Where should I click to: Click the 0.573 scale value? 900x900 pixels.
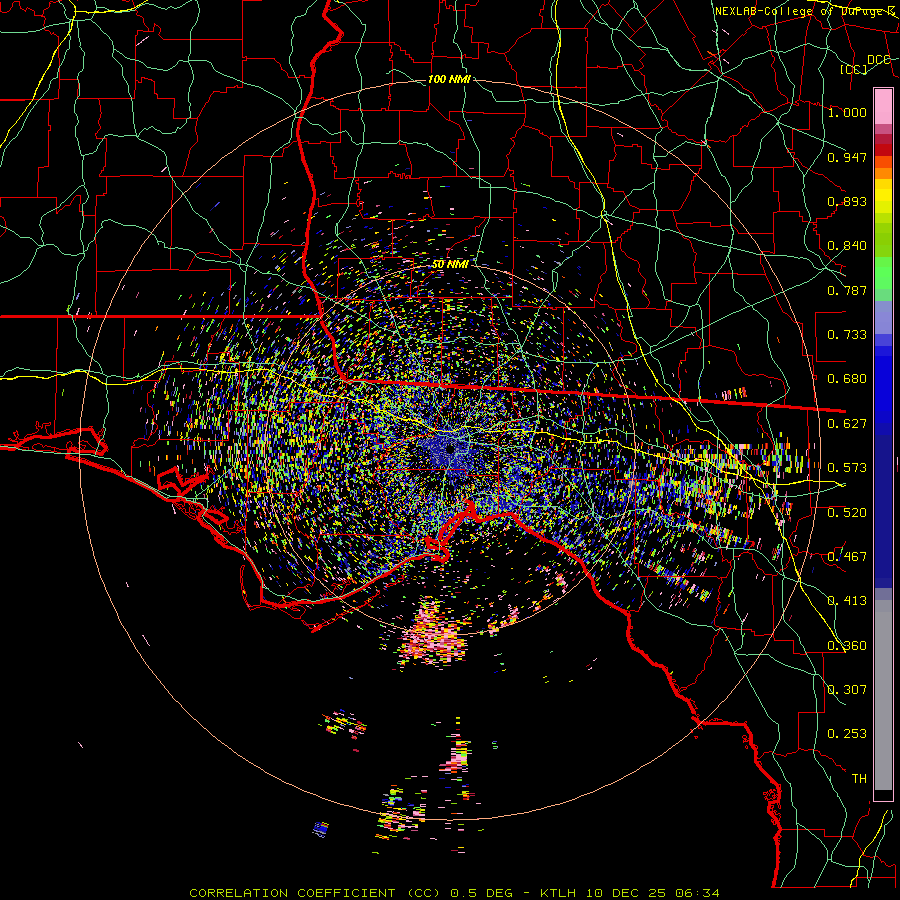[847, 467]
